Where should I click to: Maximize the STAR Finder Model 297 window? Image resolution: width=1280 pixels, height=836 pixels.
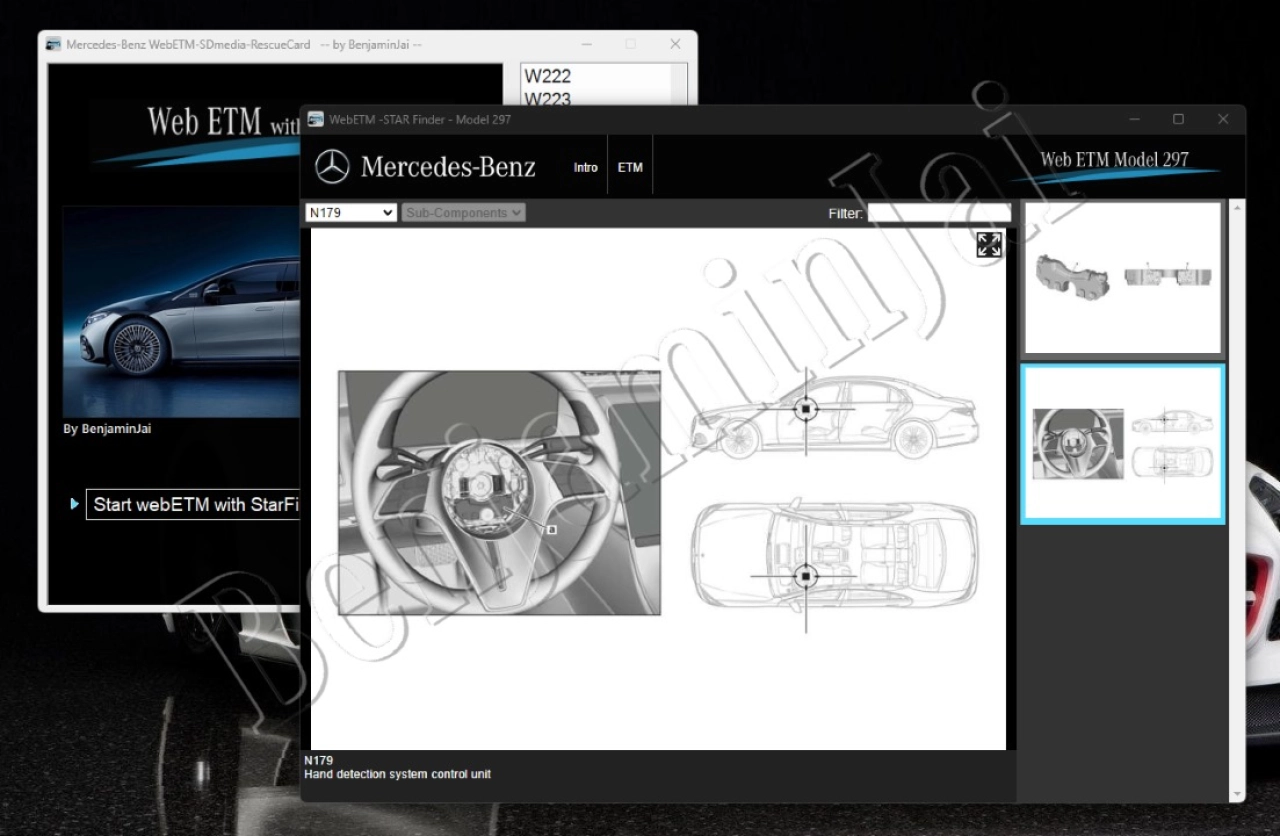coord(1178,119)
